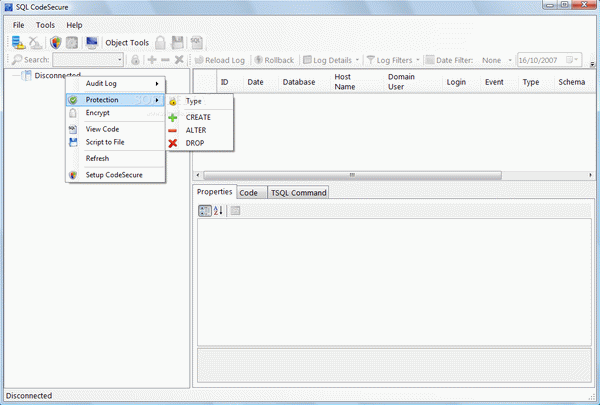Choose View Code in the context menu
Image resolution: width=600 pixels, height=405 pixels.
115,129
